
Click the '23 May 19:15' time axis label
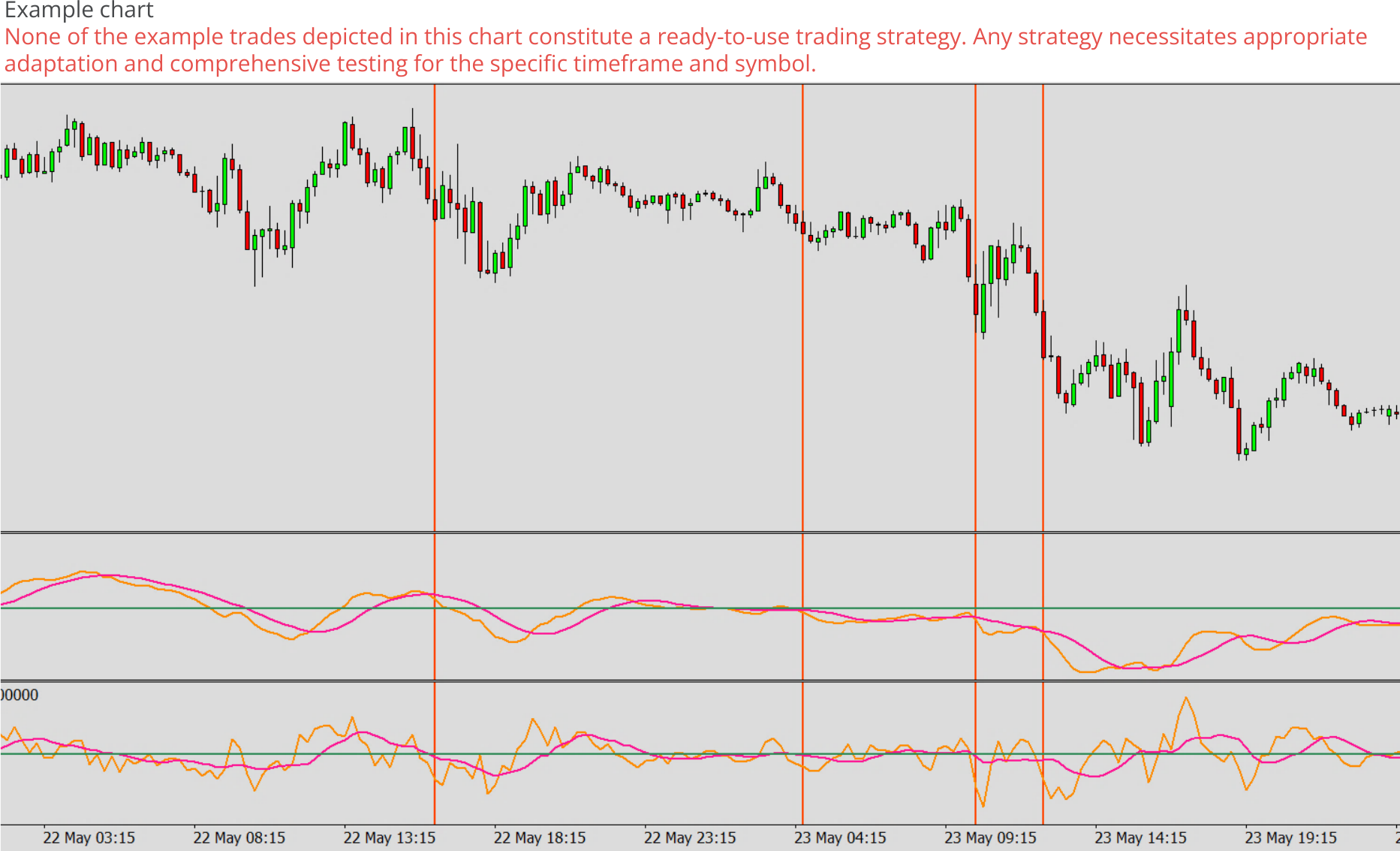1290,837
